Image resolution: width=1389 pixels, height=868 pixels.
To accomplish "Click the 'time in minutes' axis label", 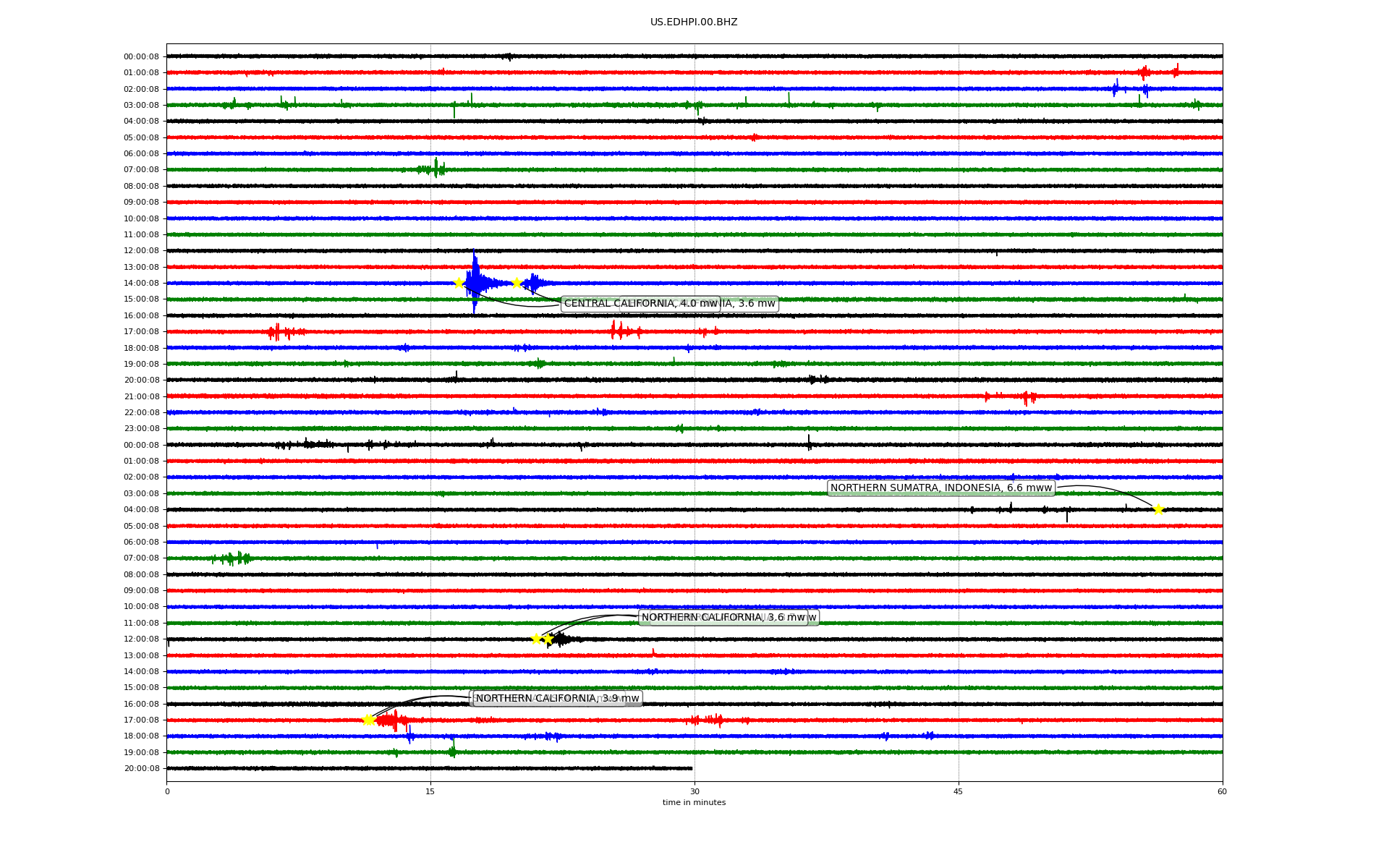I will point(694,803).
